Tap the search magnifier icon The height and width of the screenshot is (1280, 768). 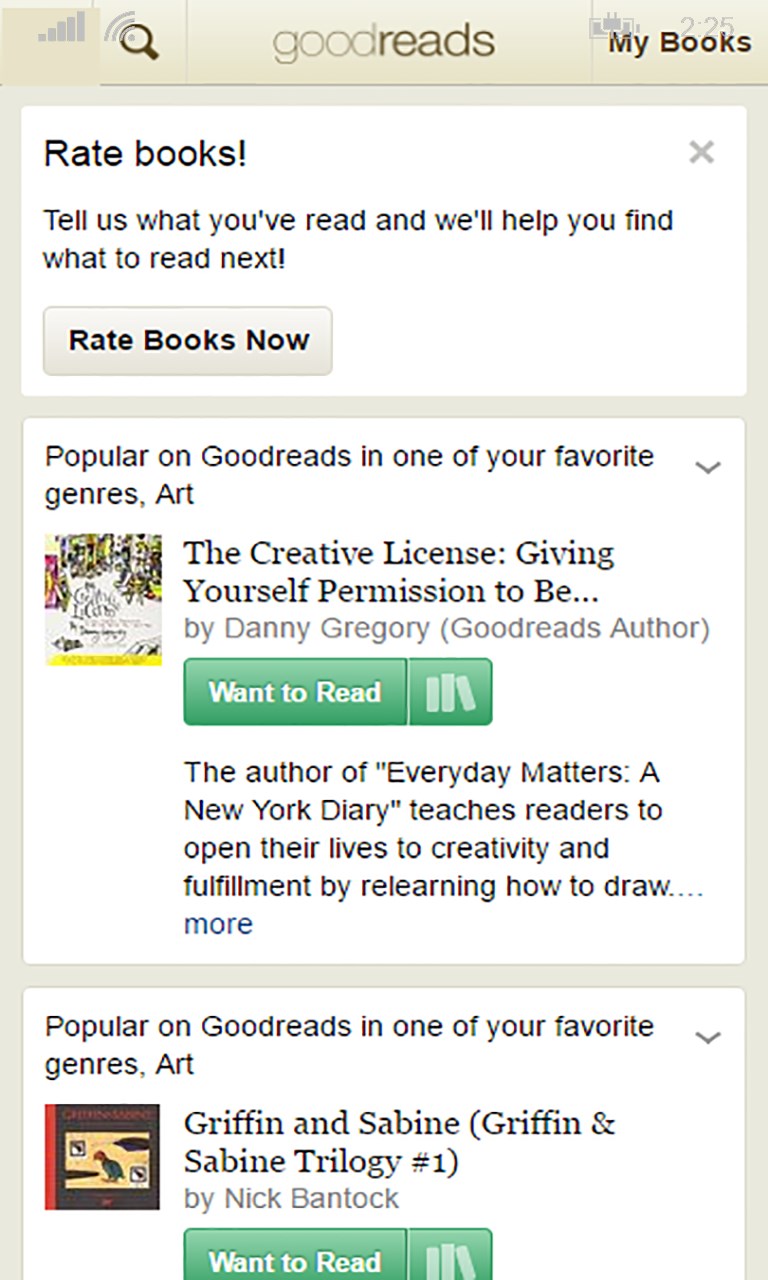[138, 42]
